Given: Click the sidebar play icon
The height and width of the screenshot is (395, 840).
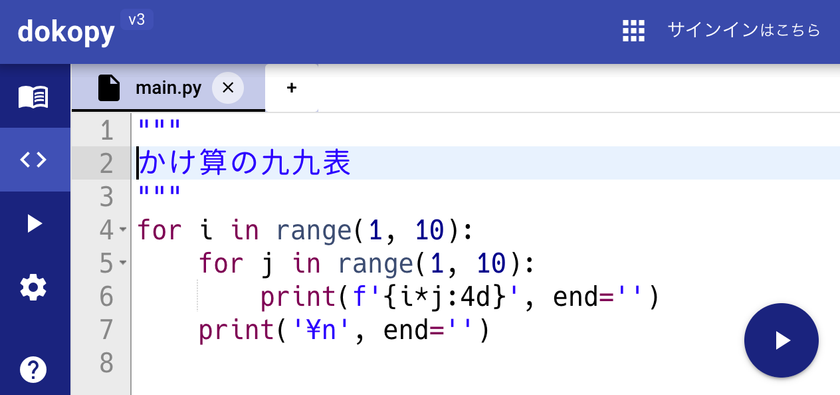Looking at the screenshot, I should pos(34,223).
